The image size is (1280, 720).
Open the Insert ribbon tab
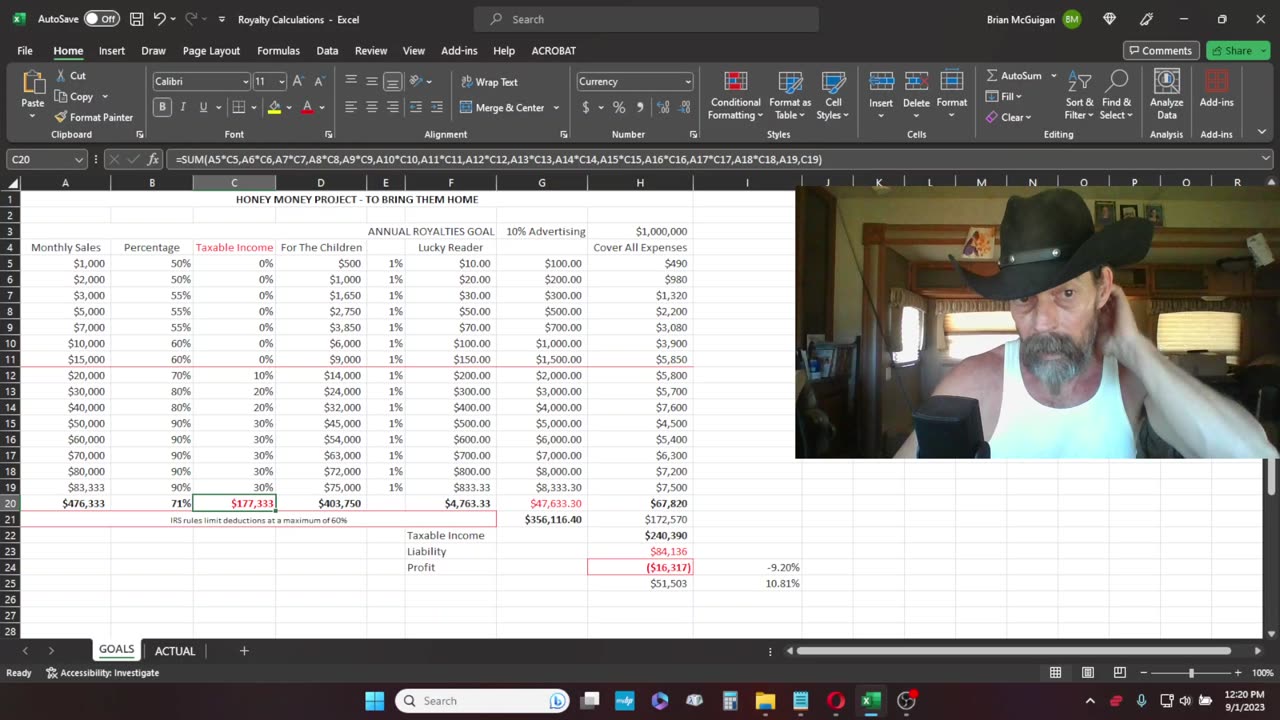(112, 51)
